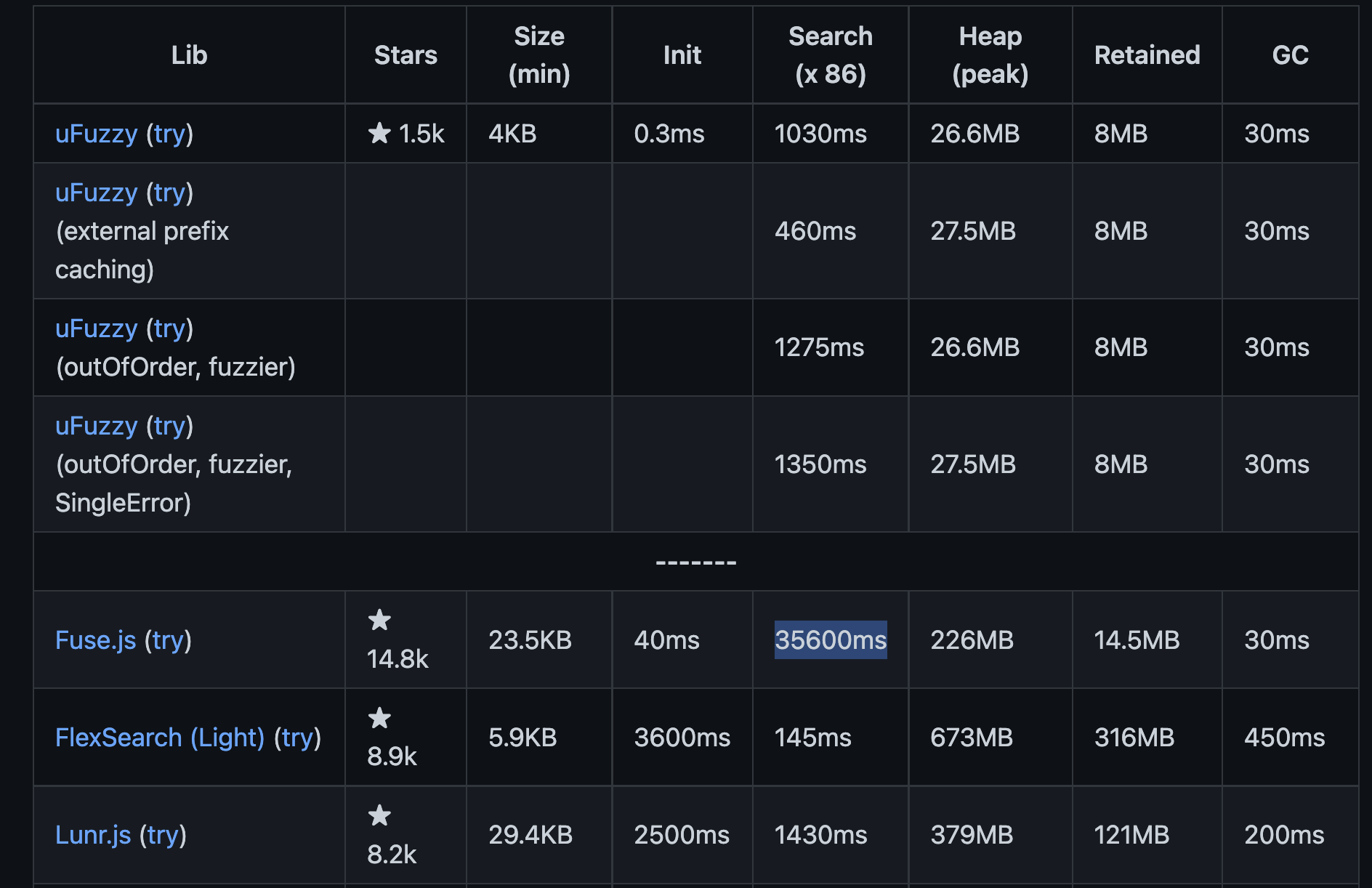Click the highlighted 35600ms search value
This screenshot has width=1372, height=888.
831,640
